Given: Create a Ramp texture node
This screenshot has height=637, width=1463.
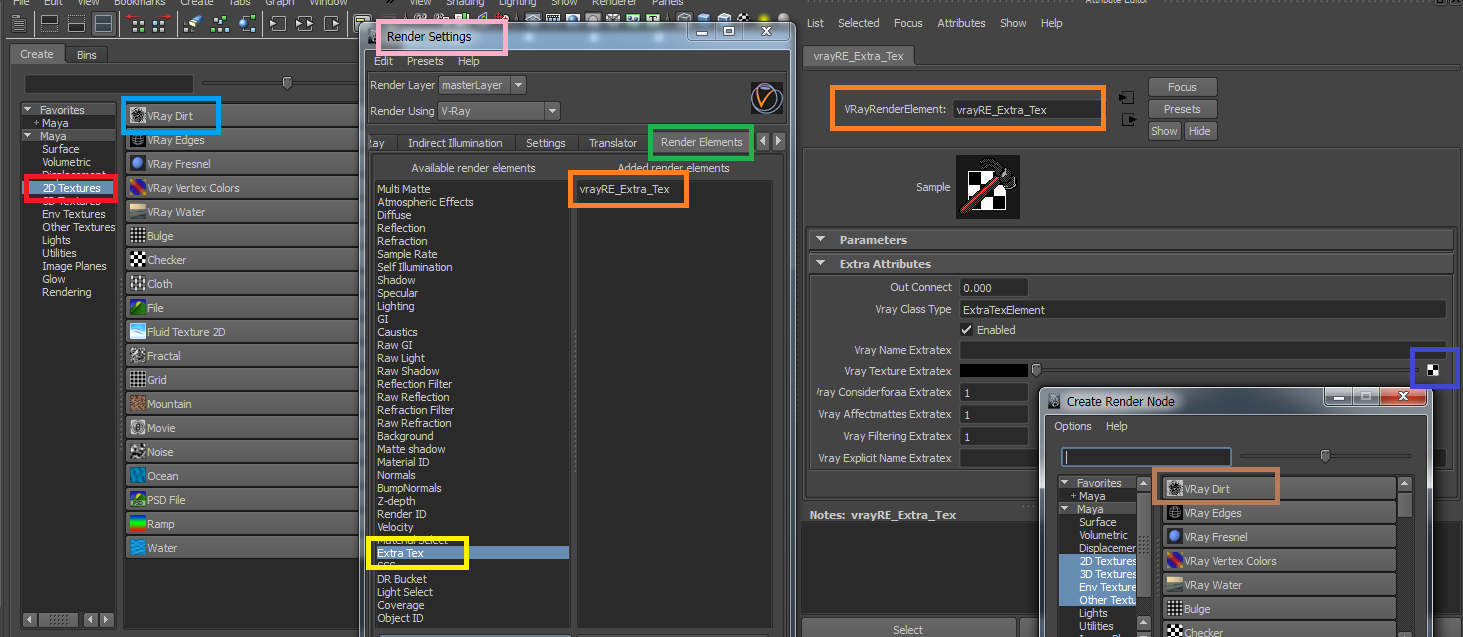Looking at the screenshot, I should [241, 524].
